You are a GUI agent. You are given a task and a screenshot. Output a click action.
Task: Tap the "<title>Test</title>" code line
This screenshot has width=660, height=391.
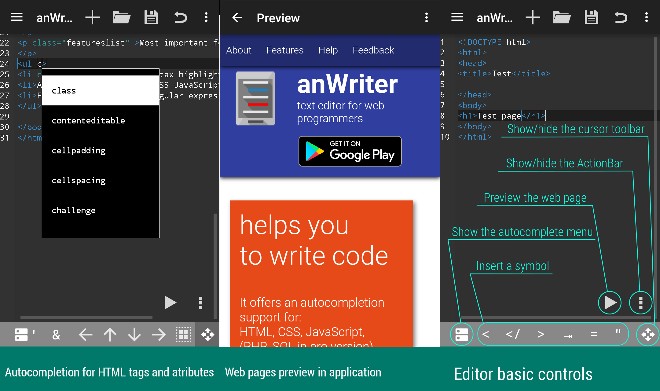pyautogui.click(x=504, y=73)
